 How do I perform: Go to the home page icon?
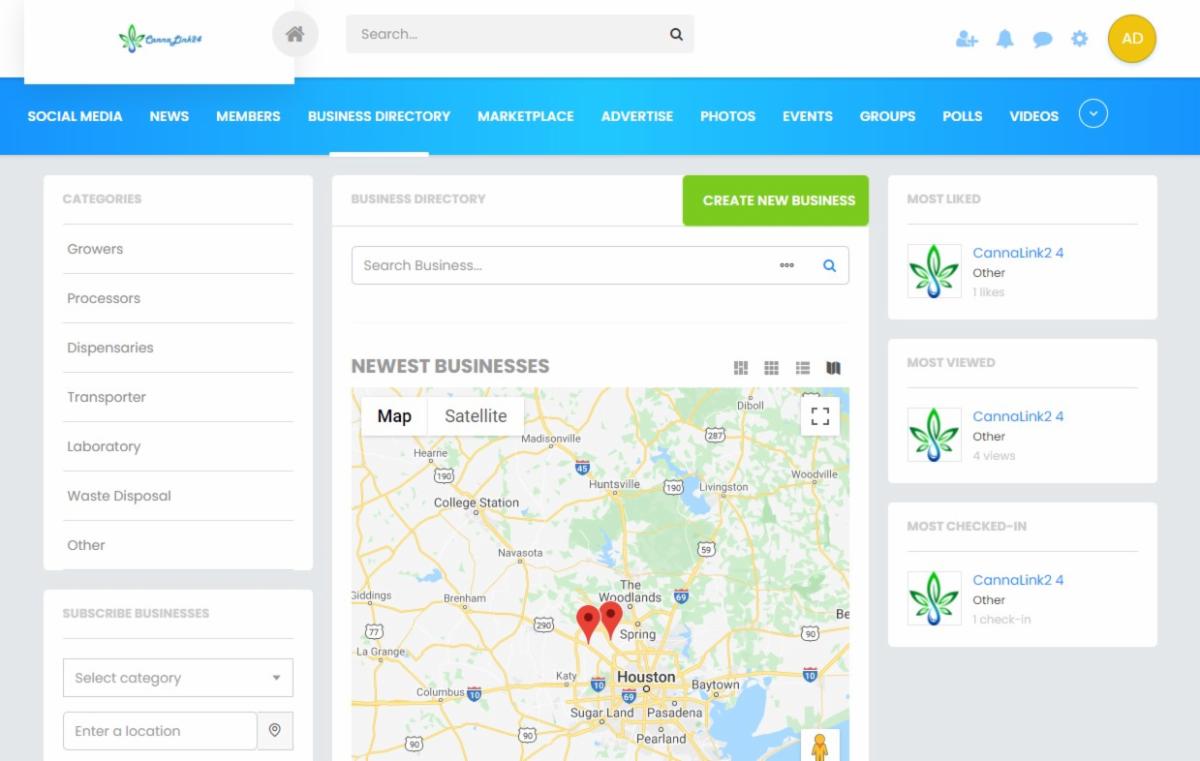tap(295, 34)
